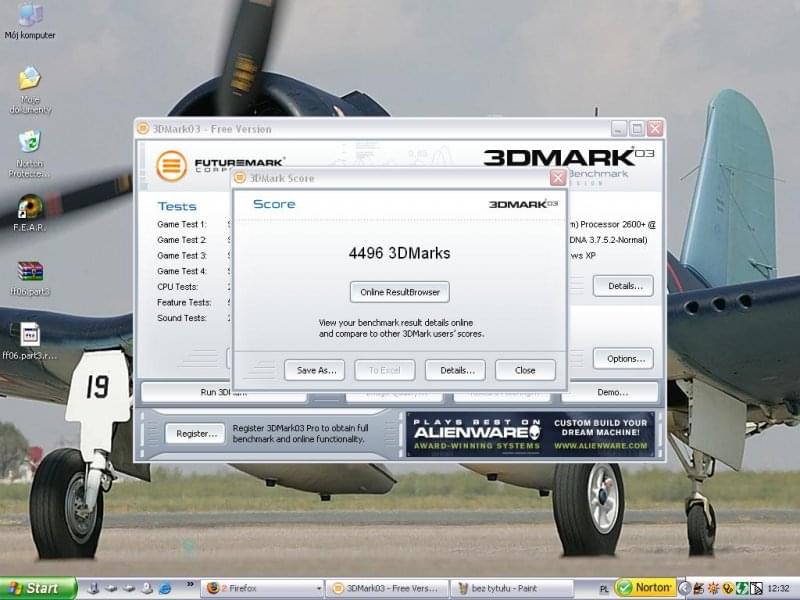Open the Mój komputer desktop icon

(x=30, y=16)
